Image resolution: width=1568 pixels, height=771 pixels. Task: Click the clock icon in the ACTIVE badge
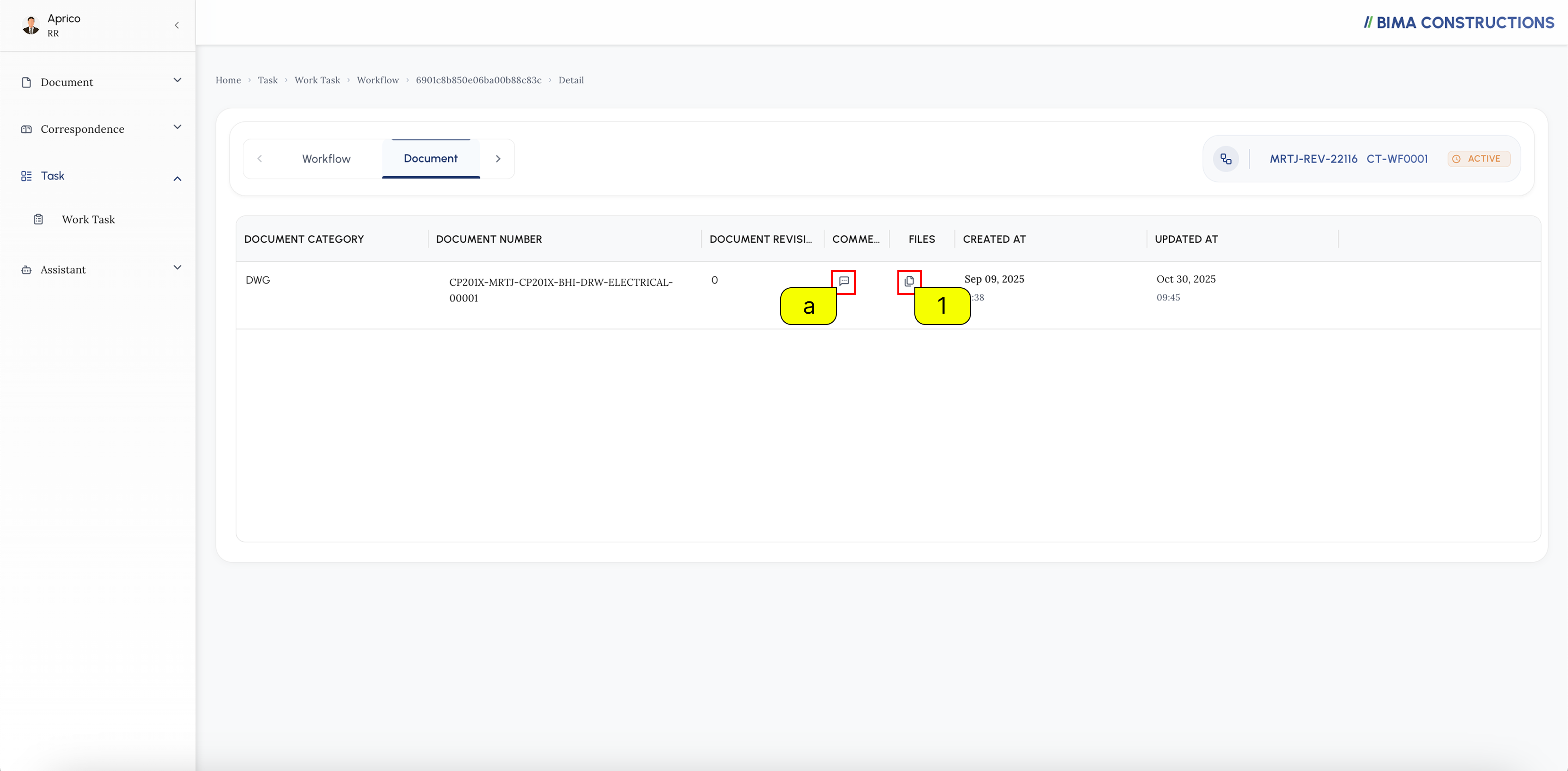pyautogui.click(x=1456, y=159)
